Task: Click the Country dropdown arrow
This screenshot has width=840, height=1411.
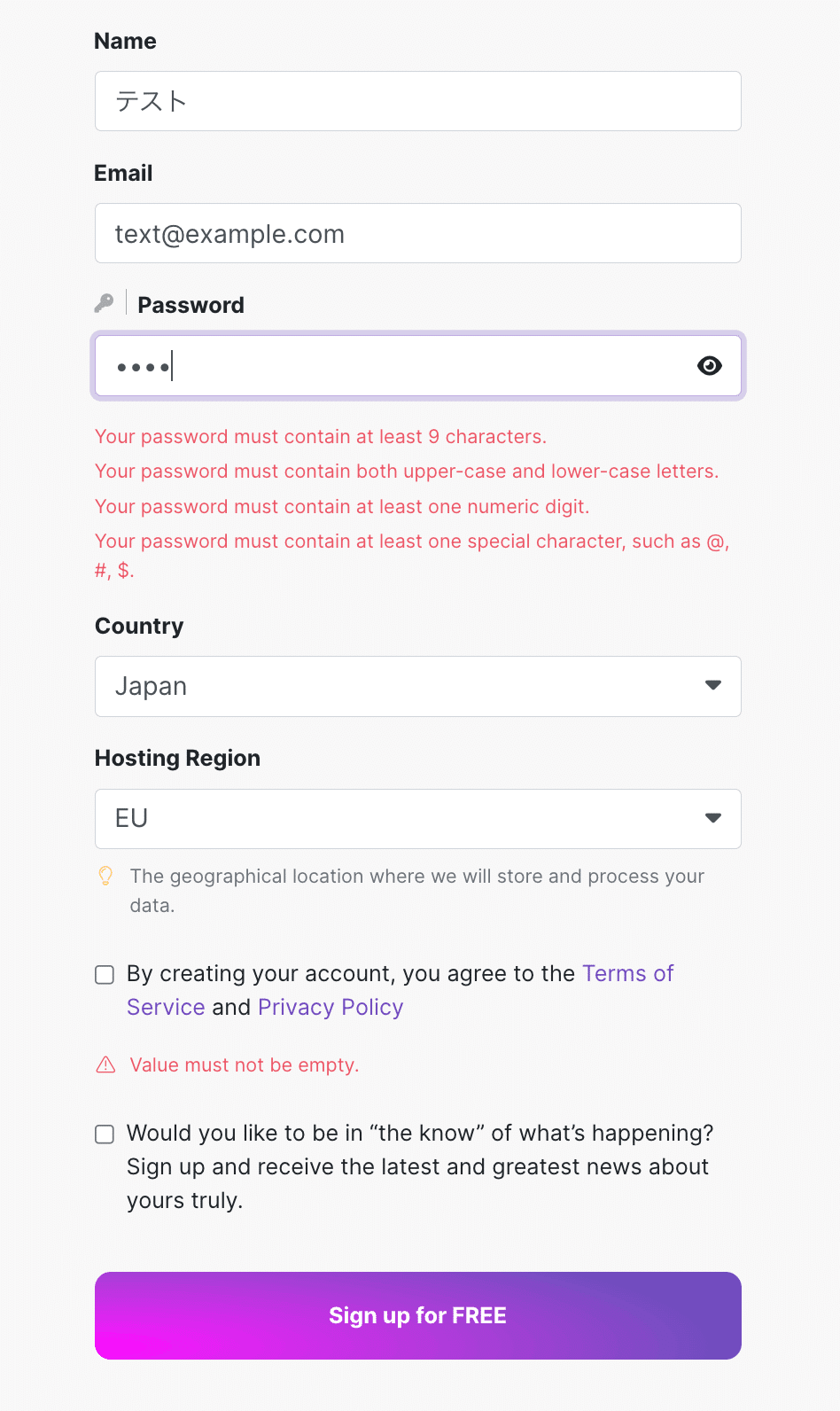Action: (712, 686)
